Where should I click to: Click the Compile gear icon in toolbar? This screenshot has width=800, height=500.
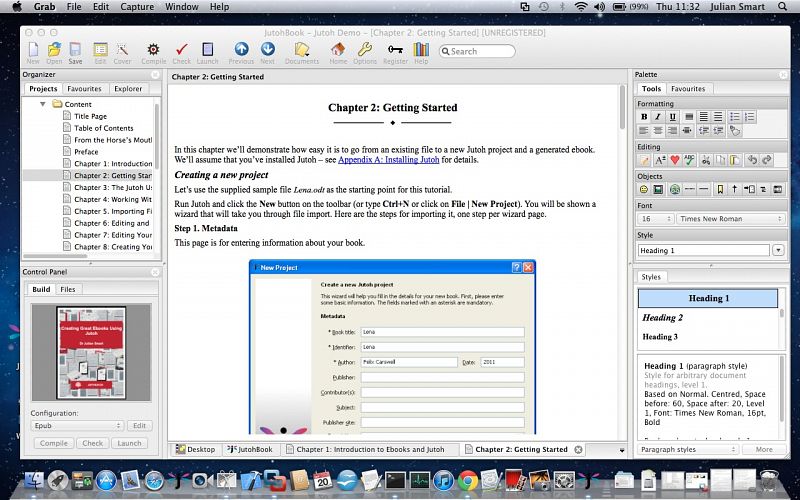153,50
